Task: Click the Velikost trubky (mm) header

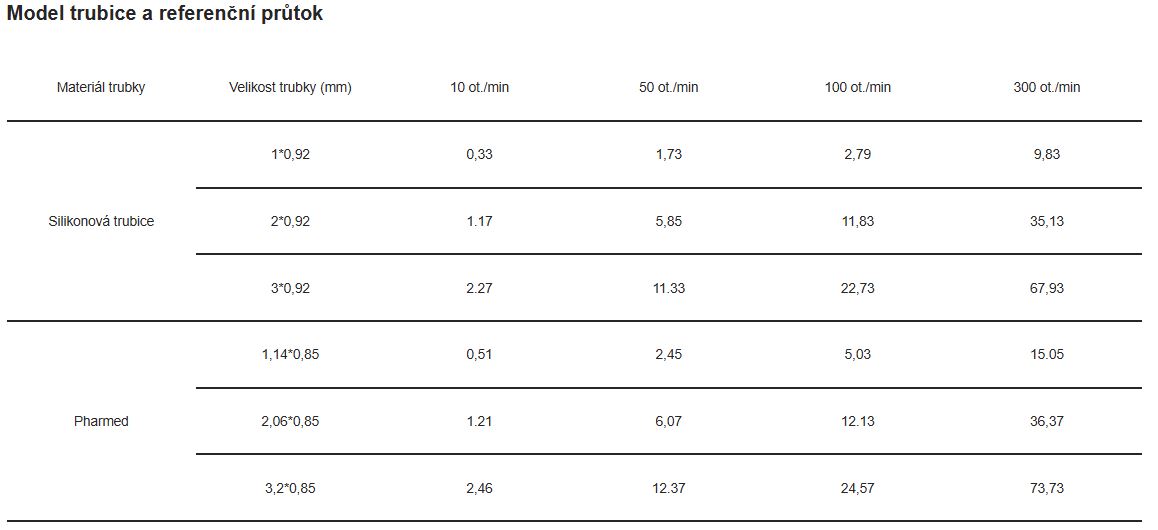Action: 290,87
